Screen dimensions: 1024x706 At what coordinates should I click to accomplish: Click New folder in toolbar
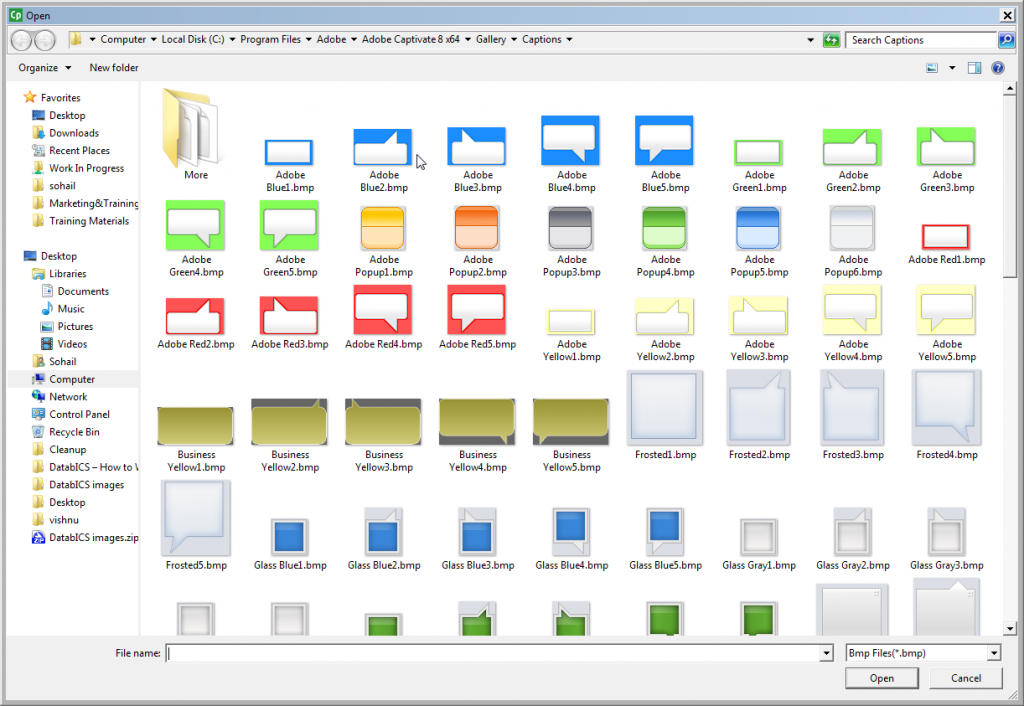click(x=114, y=68)
